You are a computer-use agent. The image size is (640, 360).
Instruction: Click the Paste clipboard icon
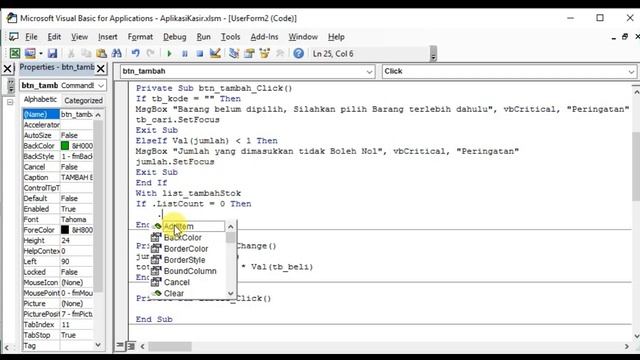pyautogui.click(x=101, y=53)
